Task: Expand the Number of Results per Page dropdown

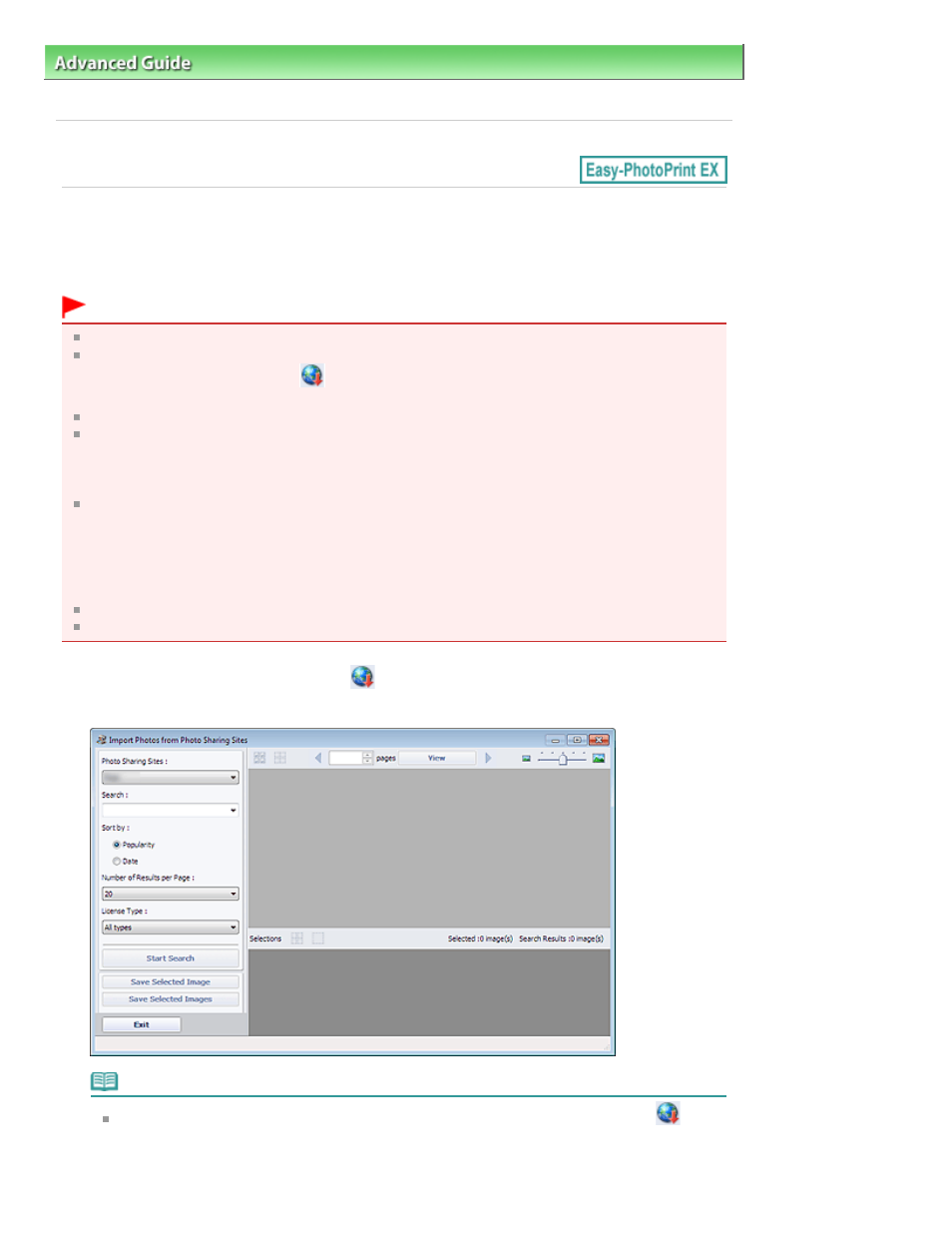Action: click(170, 894)
